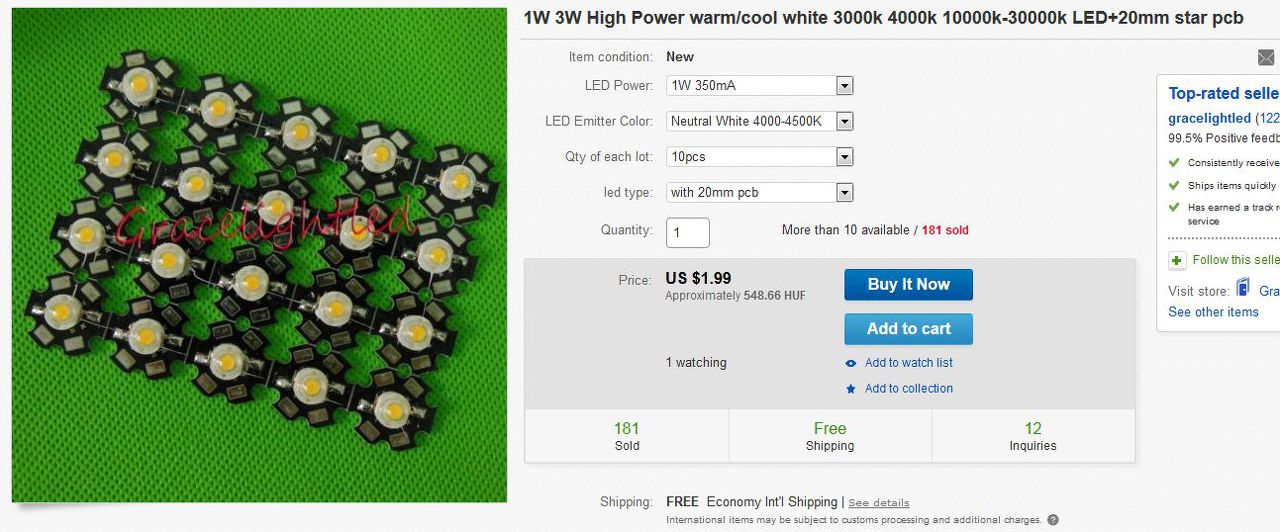
Task: Click the help question mark icon near customs note
Action: point(1053,520)
